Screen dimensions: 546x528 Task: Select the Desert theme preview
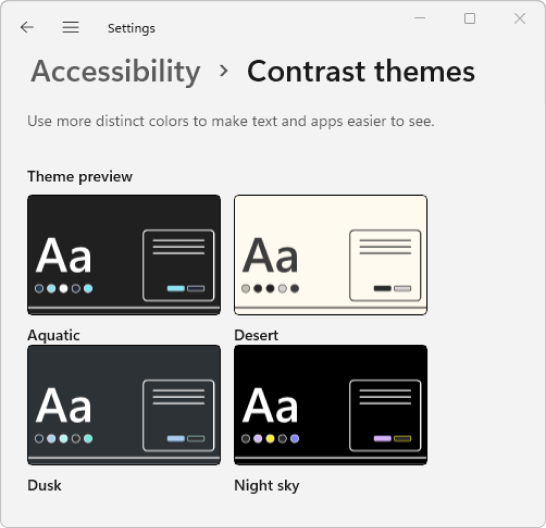tap(331, 255)
